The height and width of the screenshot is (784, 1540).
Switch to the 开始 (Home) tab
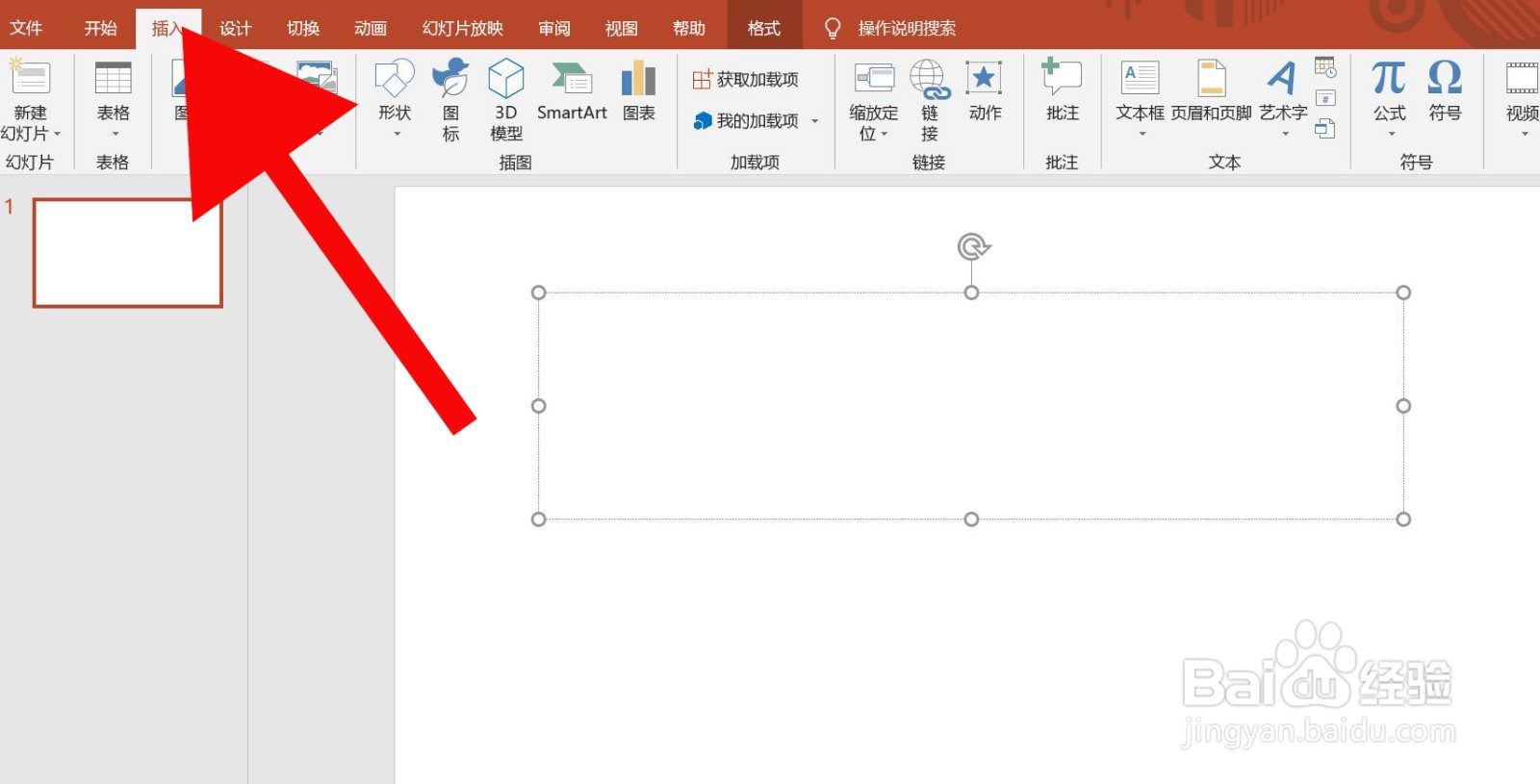pos(100,29)
